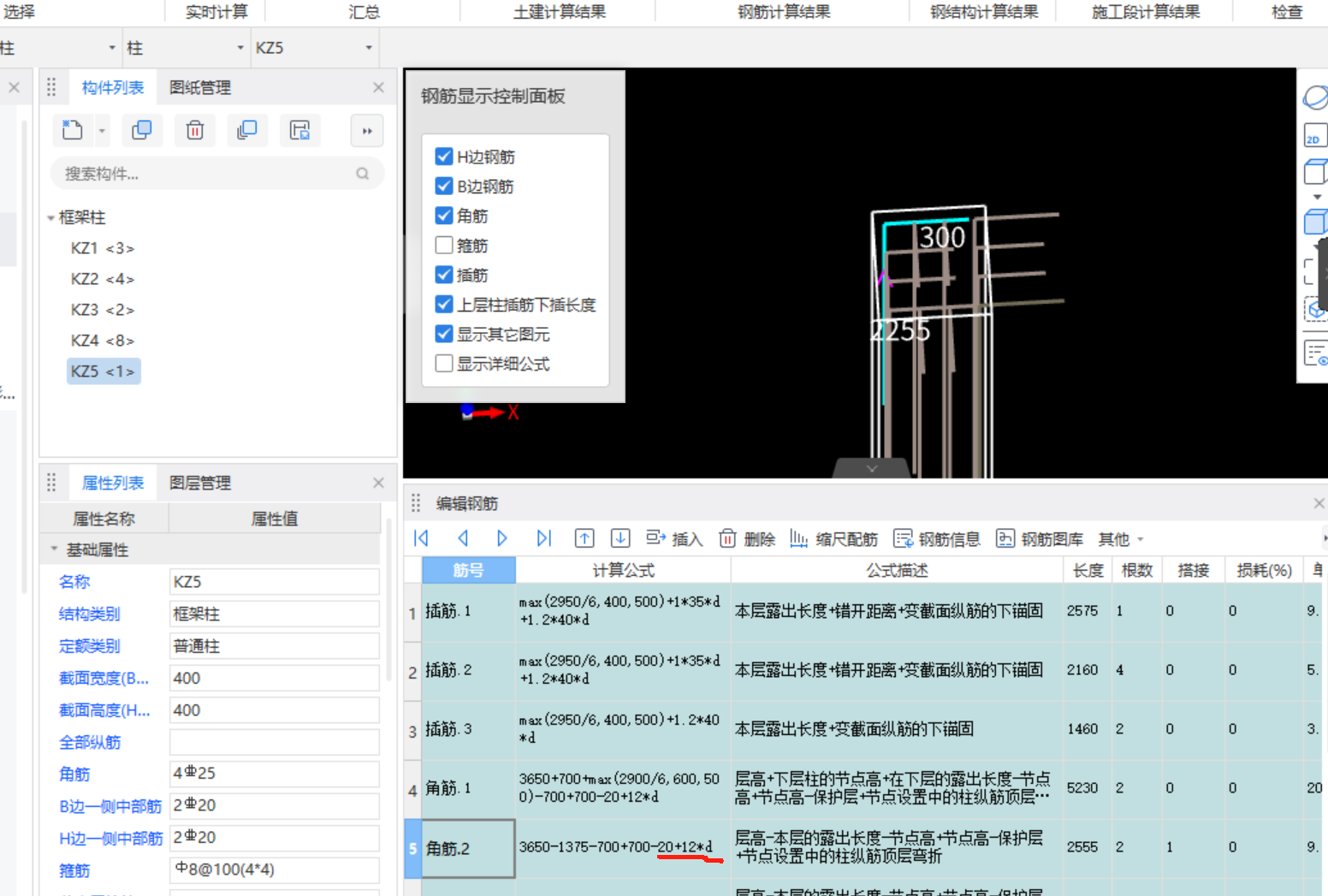Move rebar row up
Image resolution: width=1328 pixels, height=896 pixels.
[584, 538]
